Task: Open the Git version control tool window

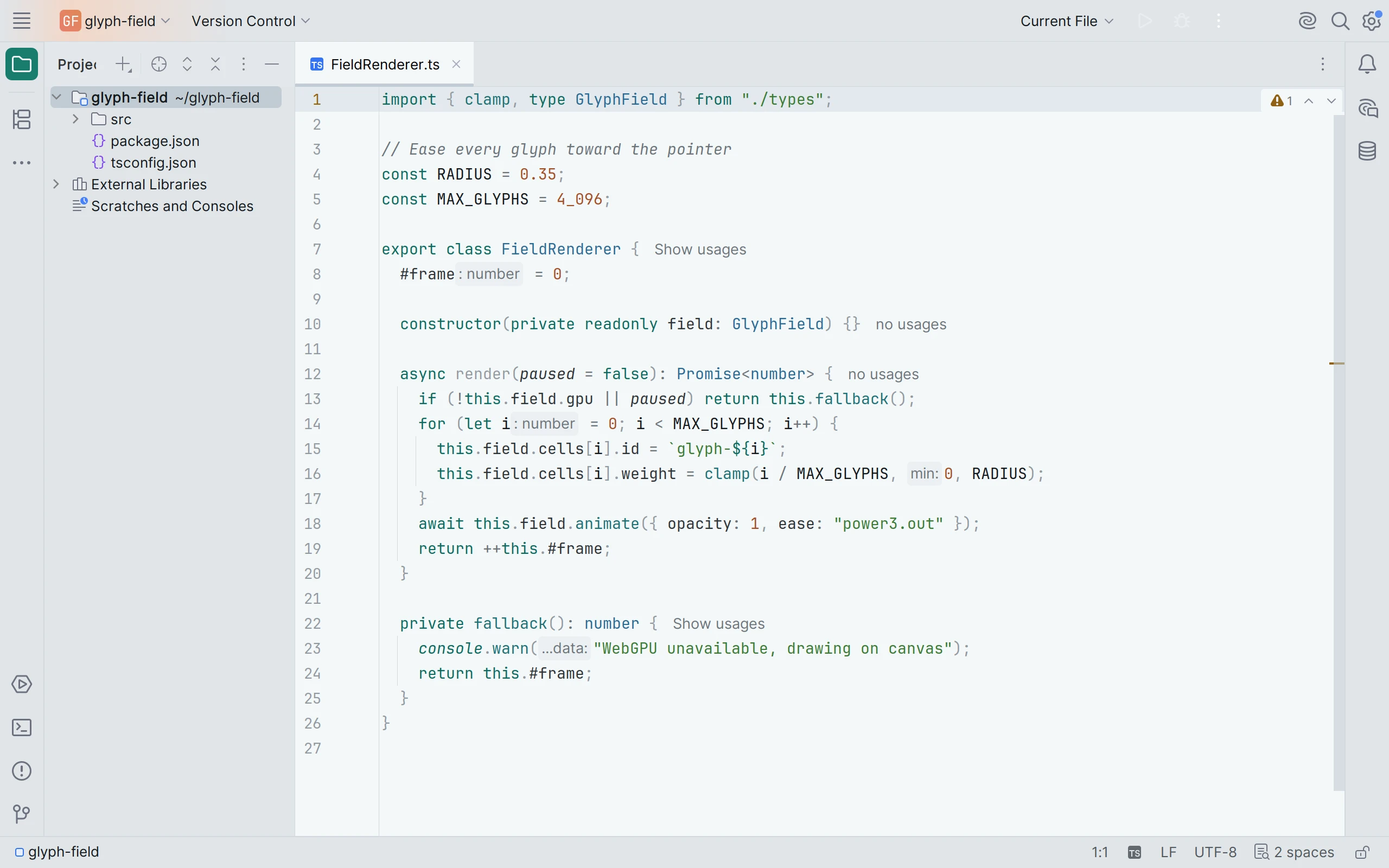Action: [x=22, y=814]
